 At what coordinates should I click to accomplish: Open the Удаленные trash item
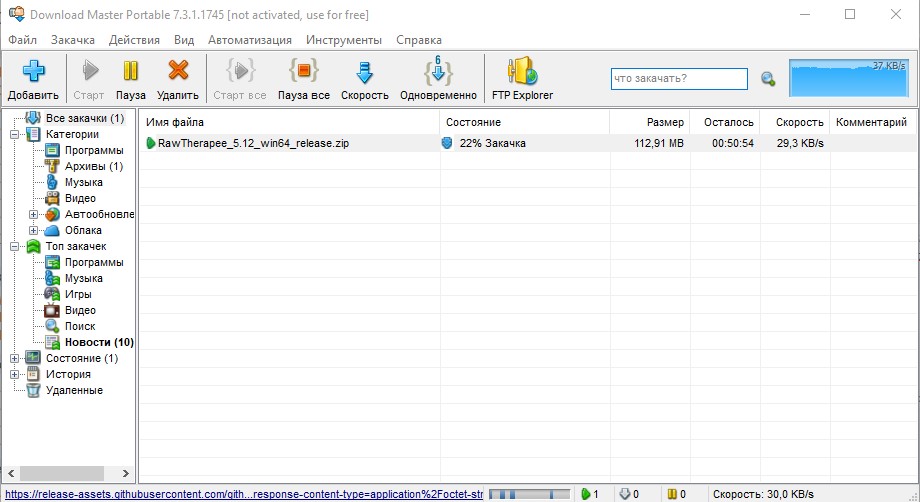pos(74,391)
